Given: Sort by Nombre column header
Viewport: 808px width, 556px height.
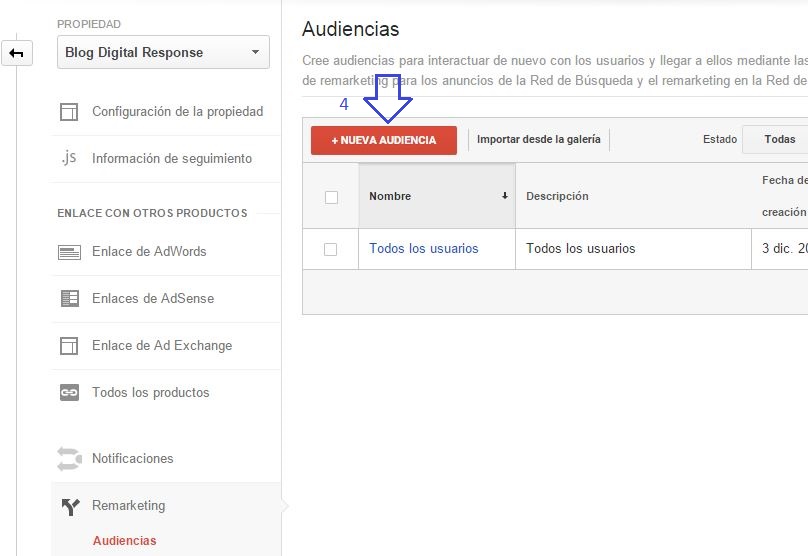Looking at the screenshot, I should [437, 196].
